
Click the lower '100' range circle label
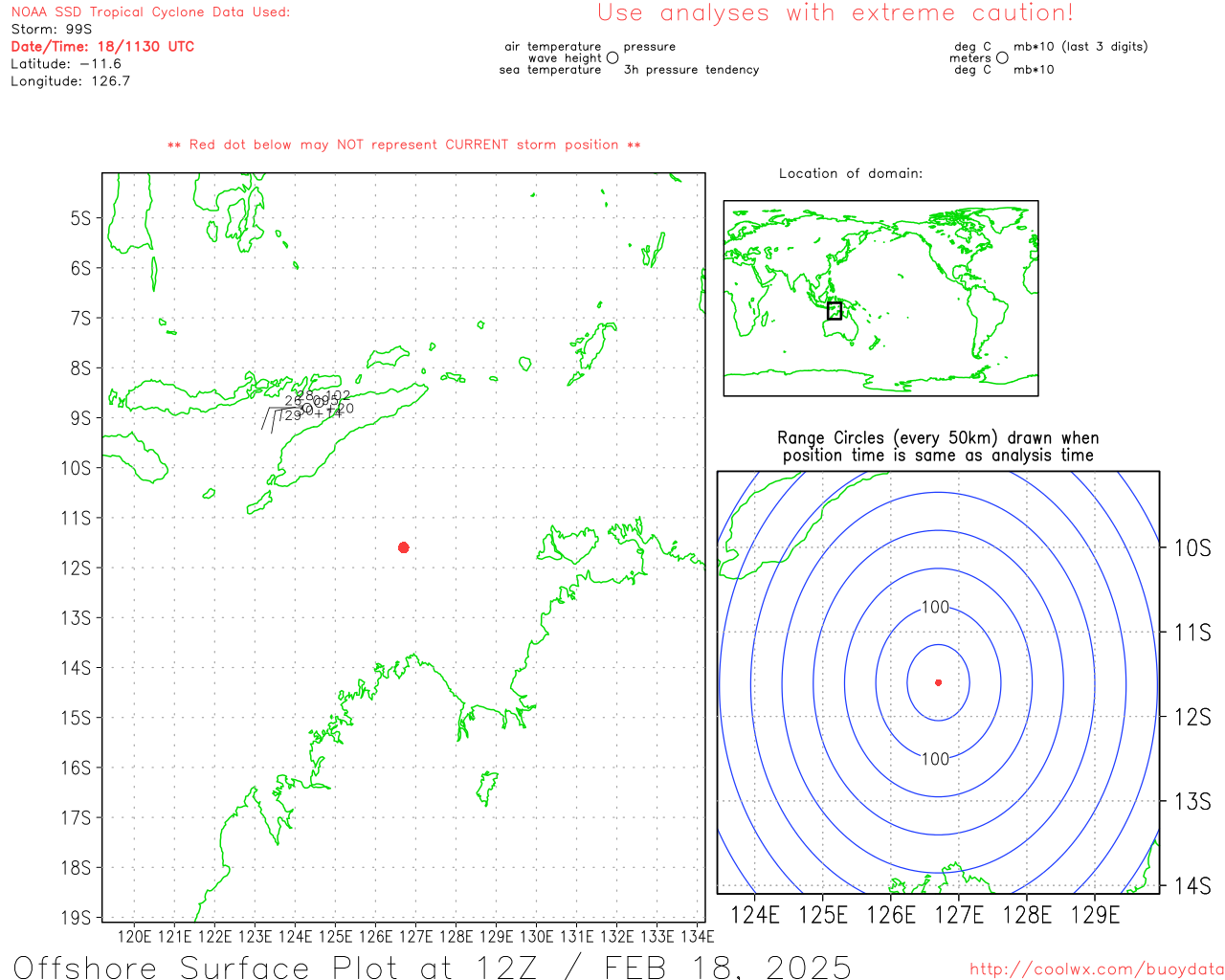tap(935, 759)
